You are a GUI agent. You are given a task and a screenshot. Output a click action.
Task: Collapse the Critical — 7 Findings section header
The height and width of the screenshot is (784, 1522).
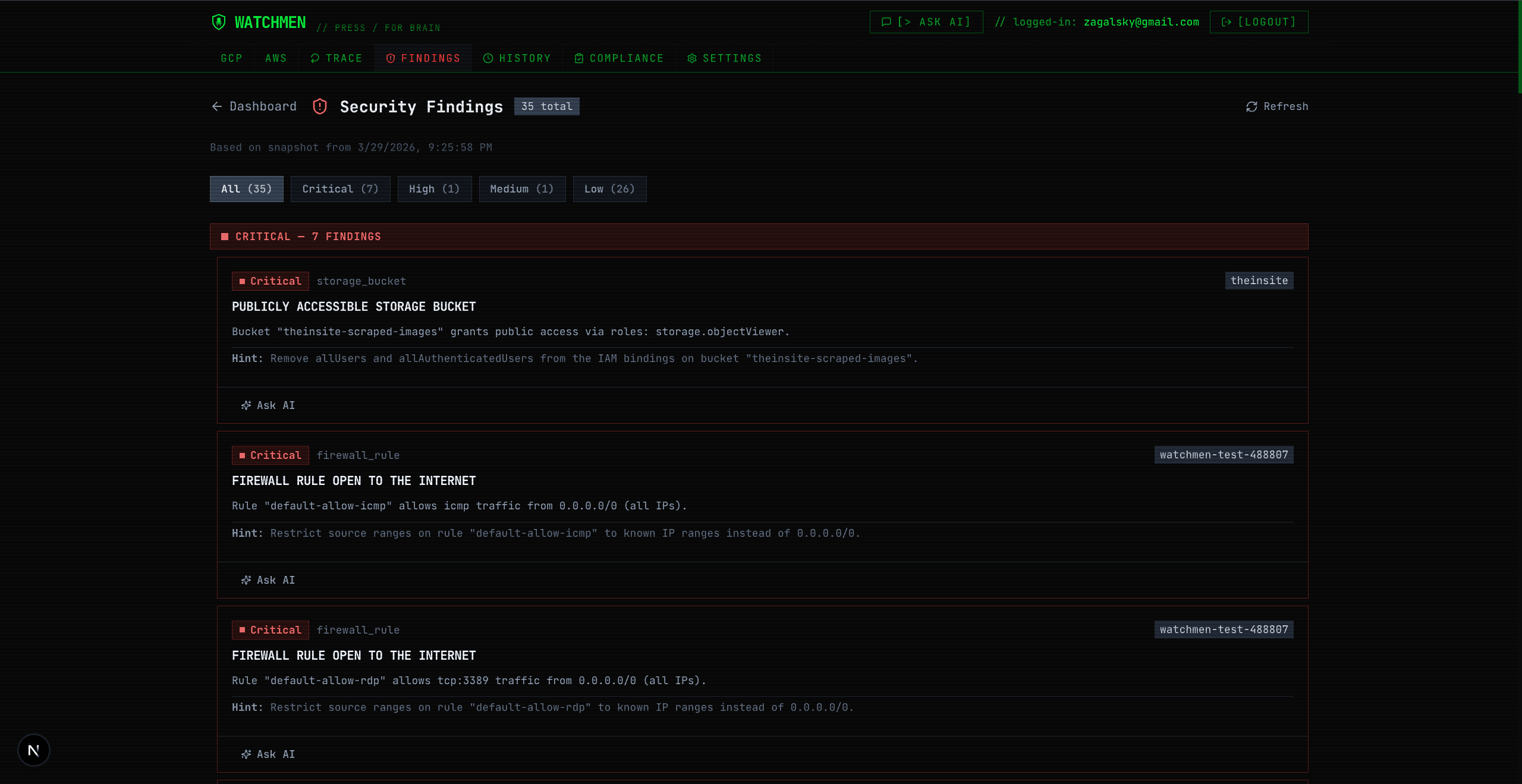pyautogui.click(x=759, y=237)
